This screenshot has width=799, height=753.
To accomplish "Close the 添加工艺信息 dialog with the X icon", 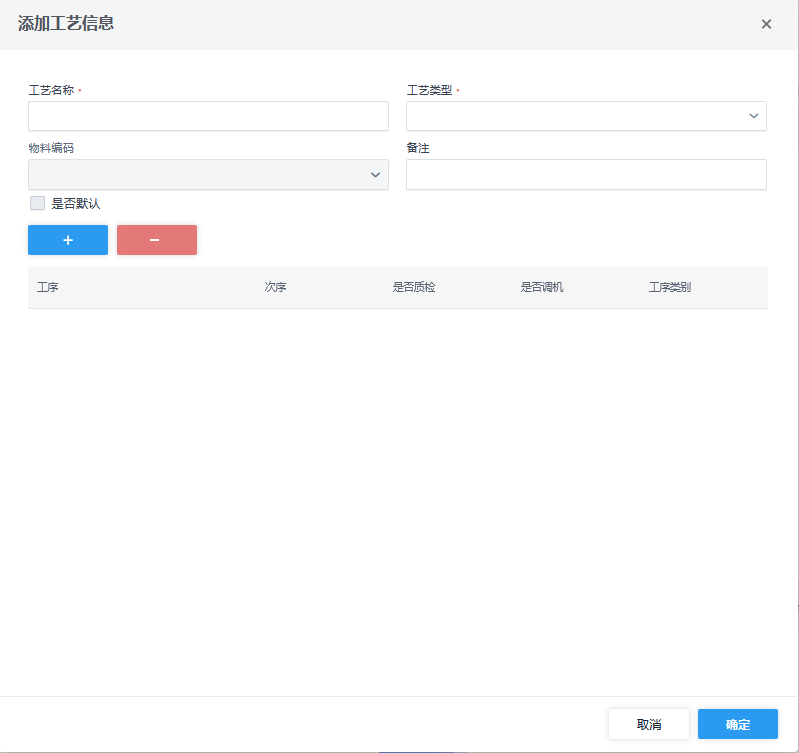I will point(766,24).
